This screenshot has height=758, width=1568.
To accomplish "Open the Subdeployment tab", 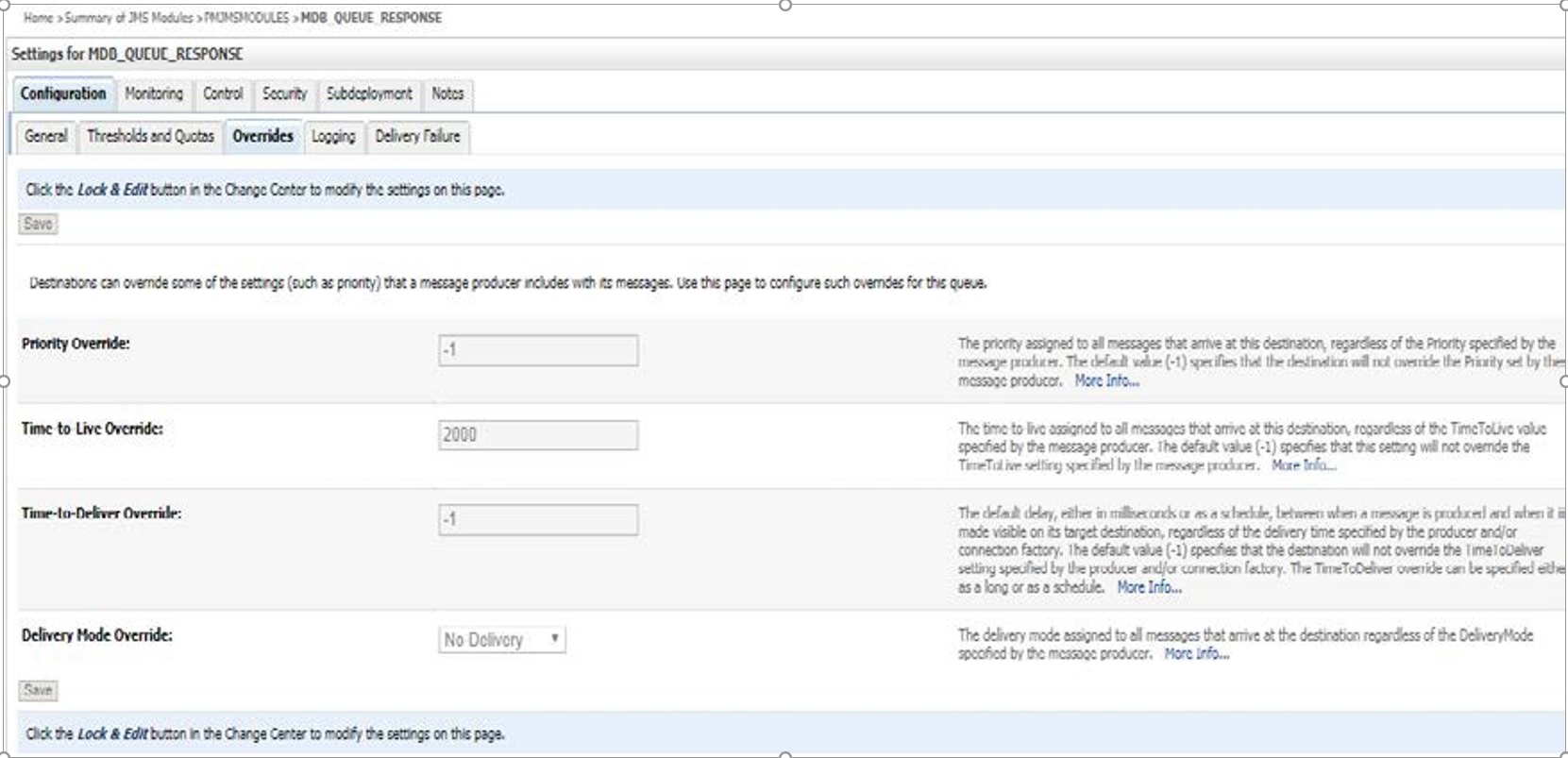I will pyautogui.click(x=369, y=93).
